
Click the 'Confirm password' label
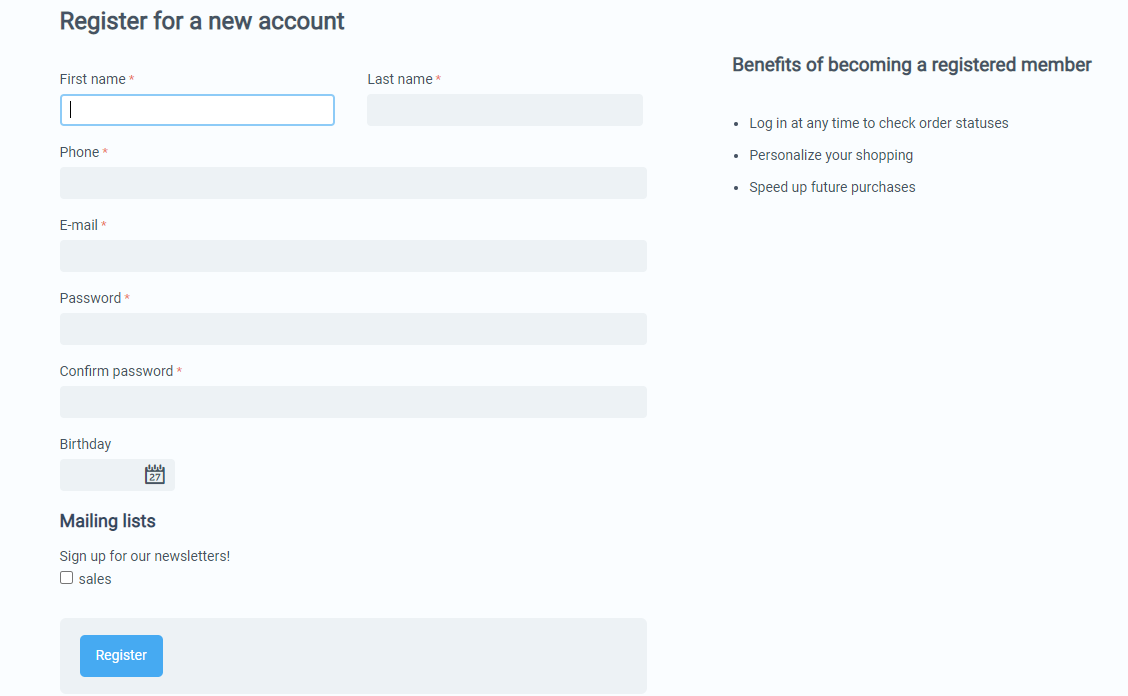(x=117, y=371)
